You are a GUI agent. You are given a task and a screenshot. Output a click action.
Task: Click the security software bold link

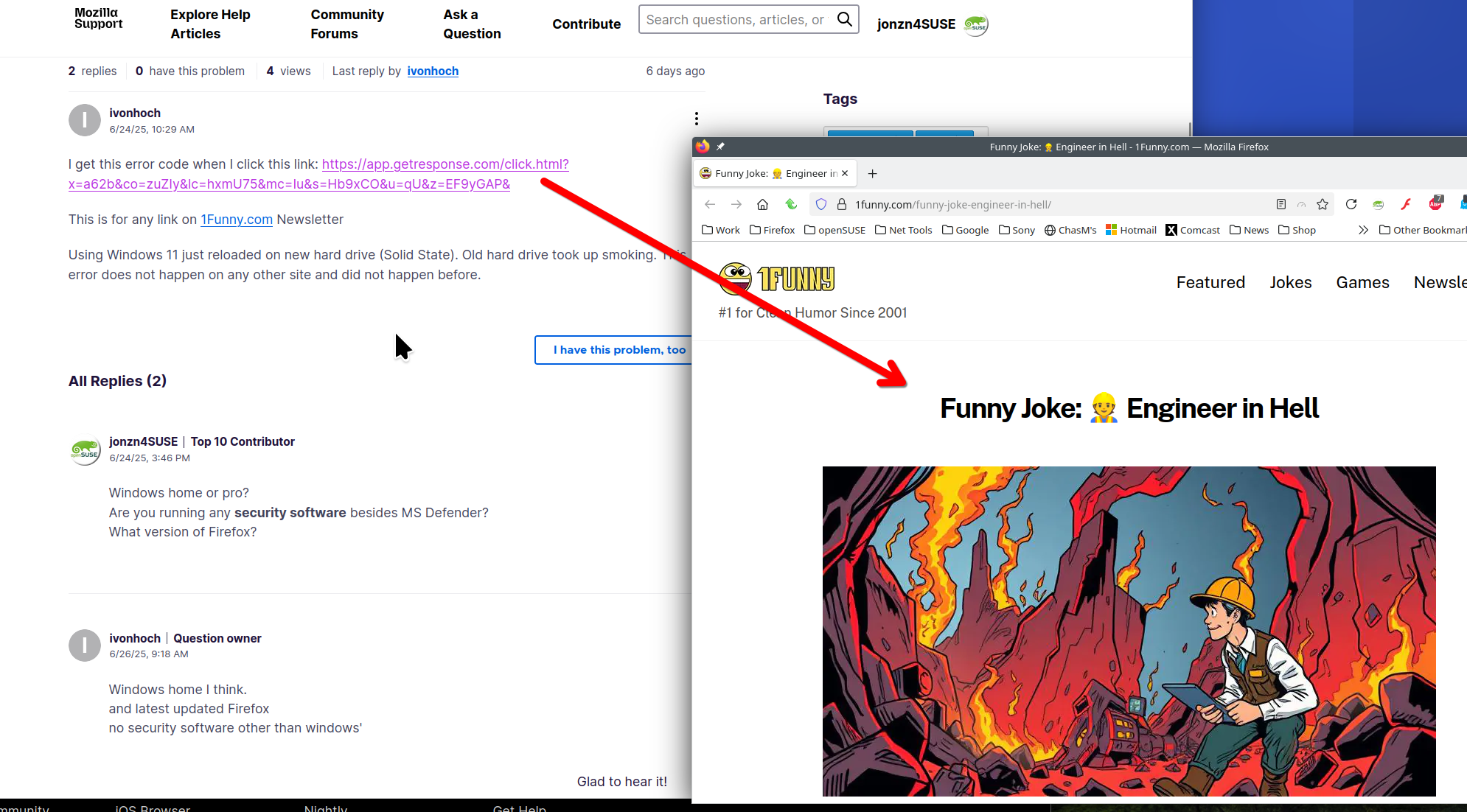click(290, 513)
